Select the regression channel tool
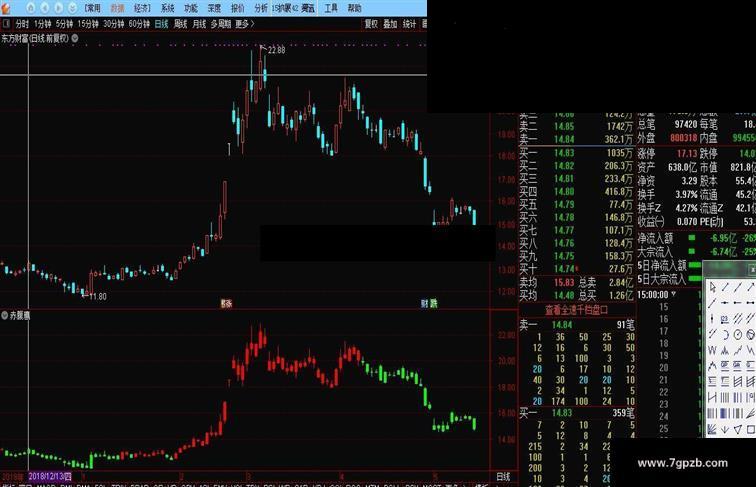The width and height of the screenshot is (756, 487). [x=738, y=381]
